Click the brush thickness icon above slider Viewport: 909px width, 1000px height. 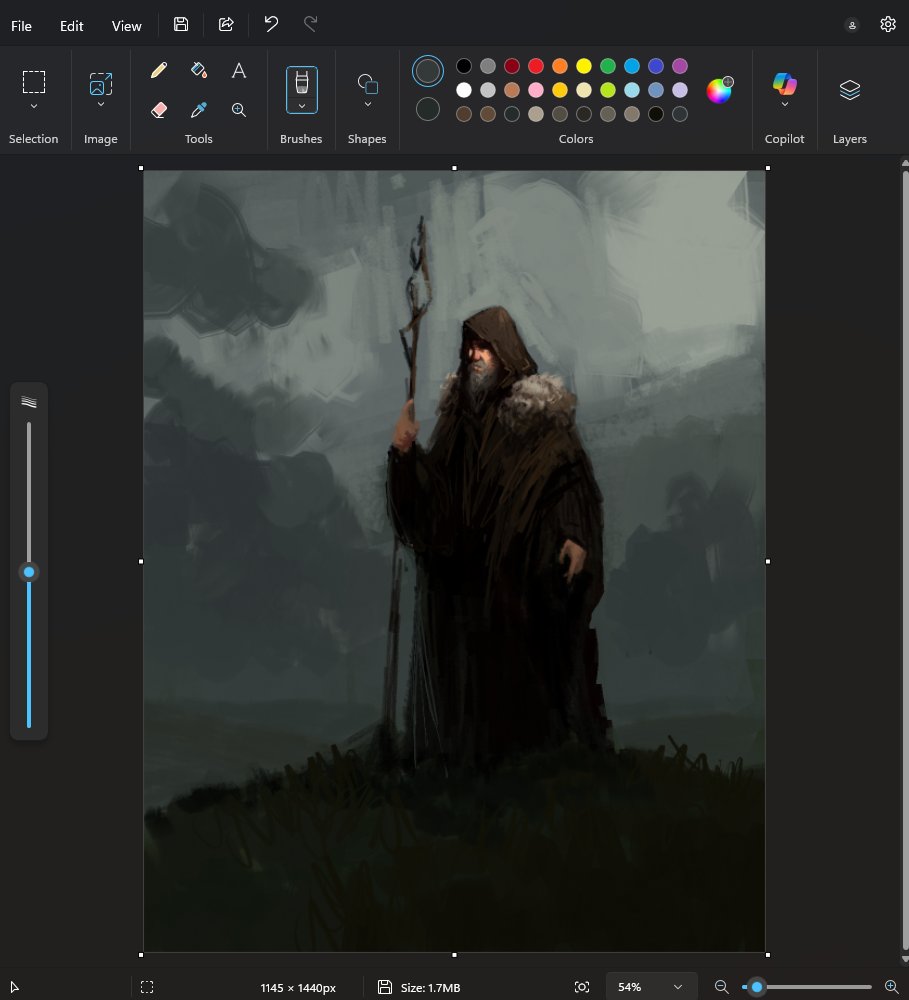[29, 402]
